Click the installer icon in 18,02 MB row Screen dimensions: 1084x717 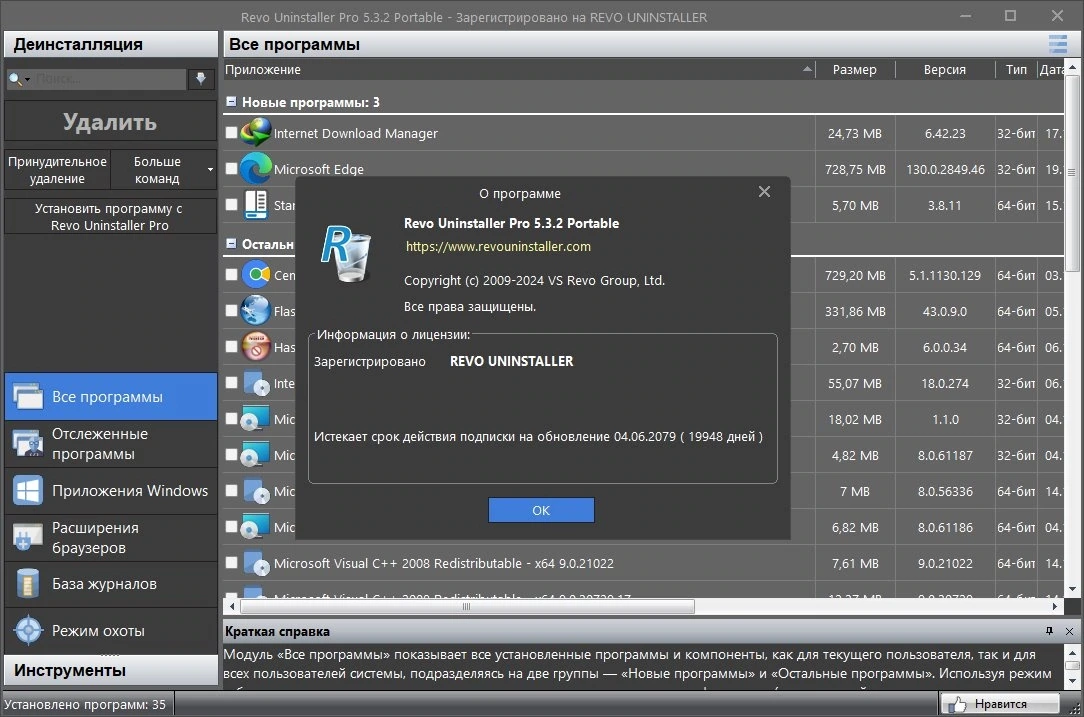[255, 419]
